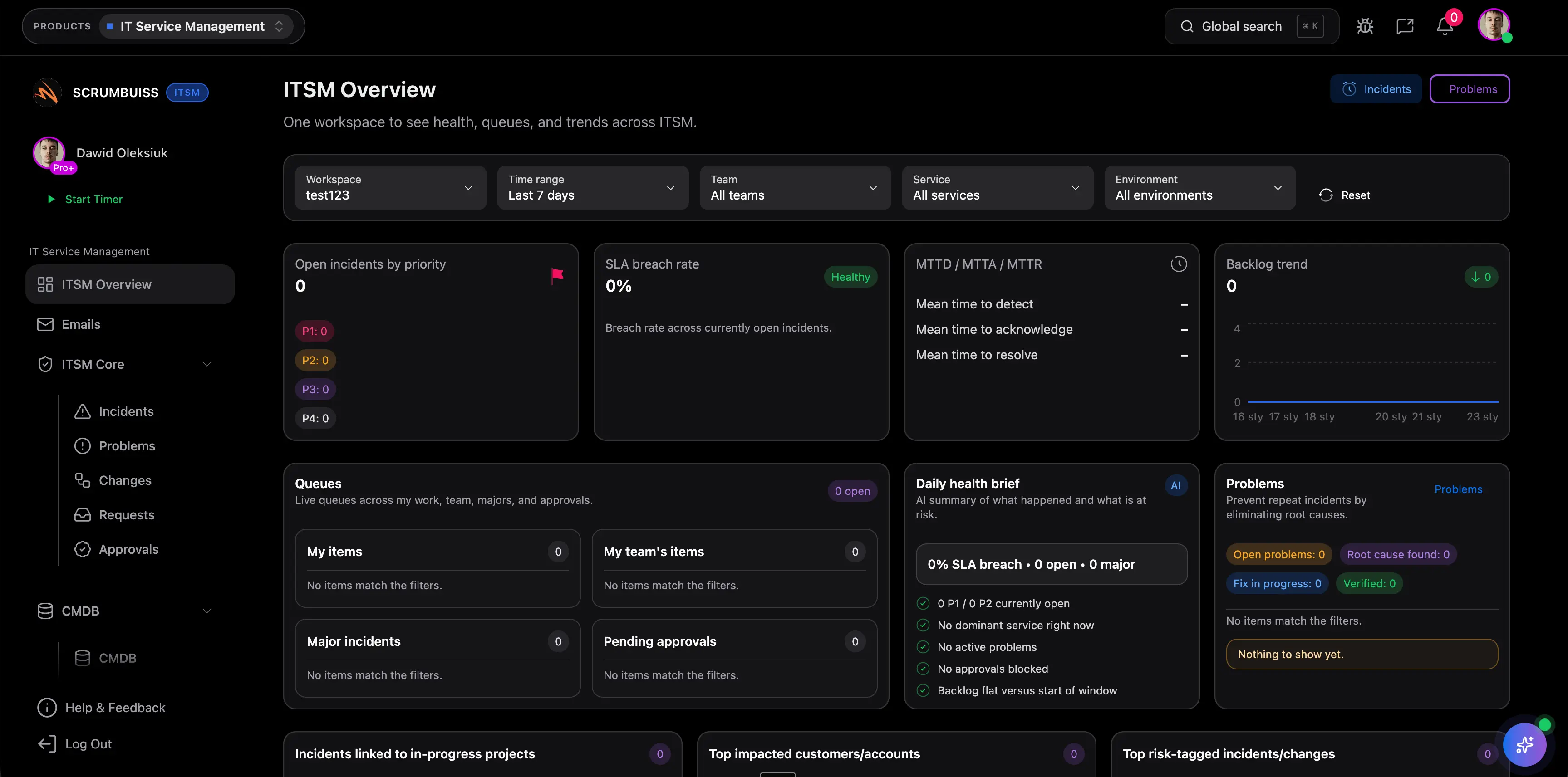Image resolution: width=1568 pixels, height=777 pixels.
Task: Reset all dashboard filters
Action: coord(1345,195)
